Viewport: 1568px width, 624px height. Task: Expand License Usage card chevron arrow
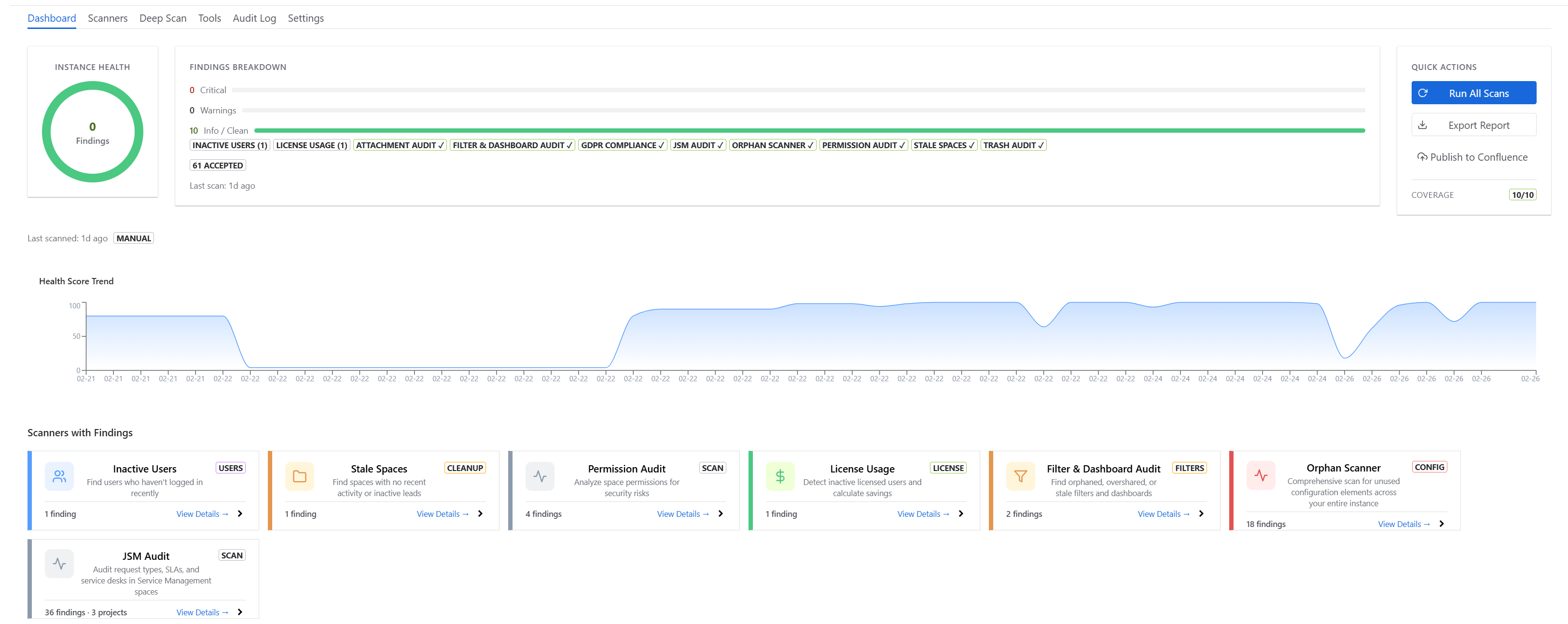(x=961, y=514)
